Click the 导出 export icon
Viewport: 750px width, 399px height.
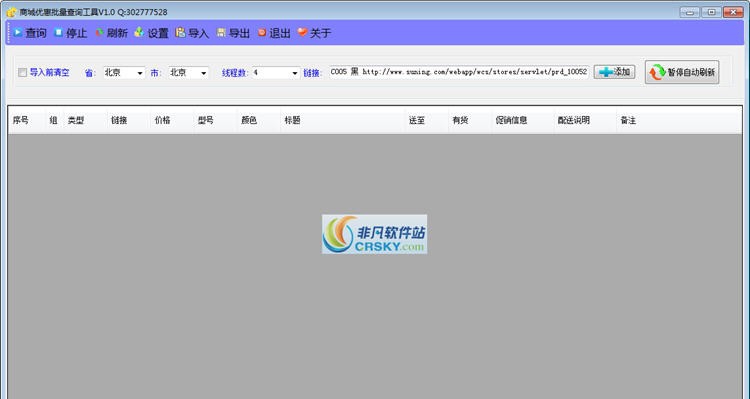pos(221,33)
